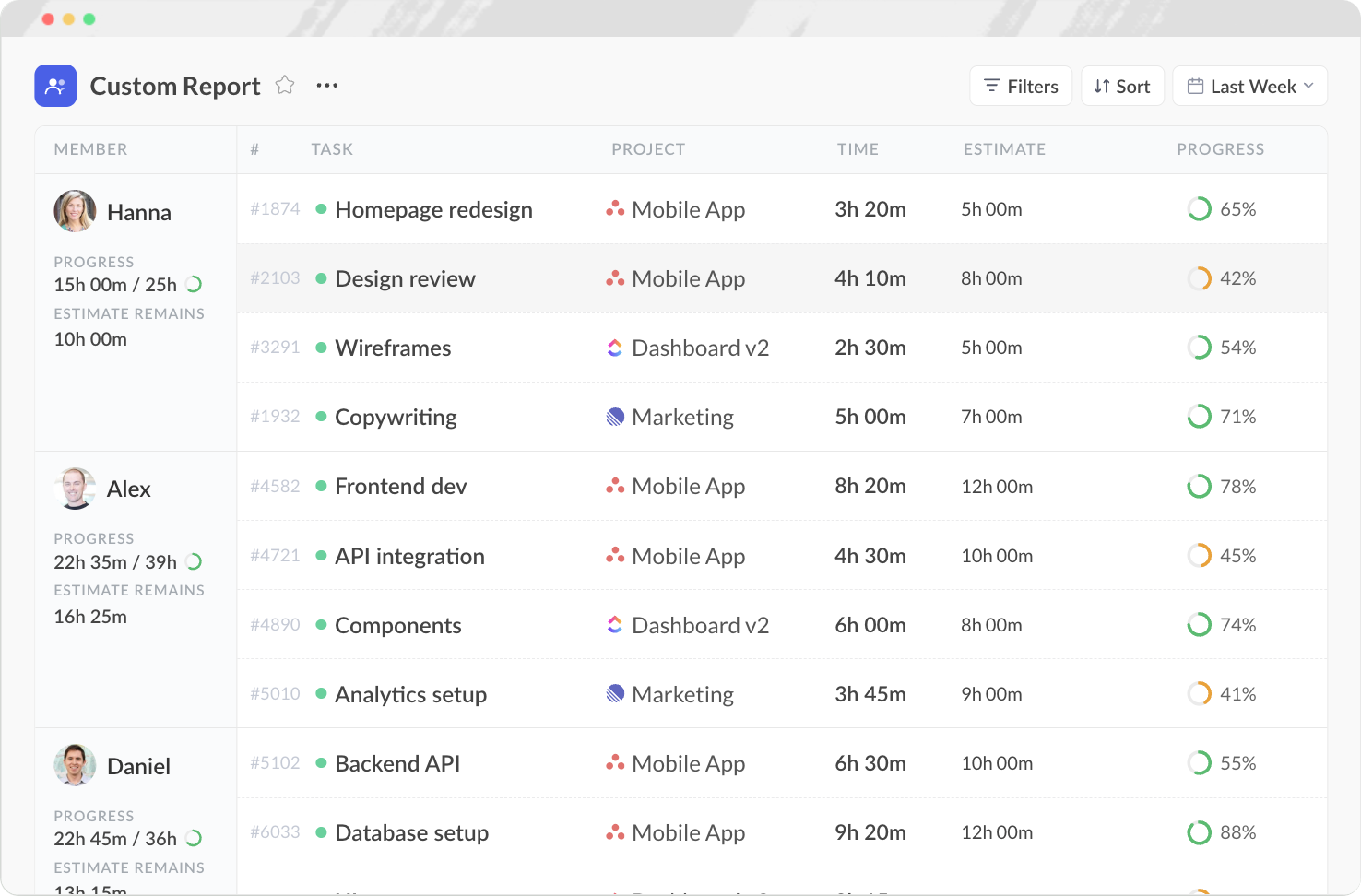This screenshot has height=896, width=1361.
Task: Open the Database setup task
Action: click(x=411, y=833)
